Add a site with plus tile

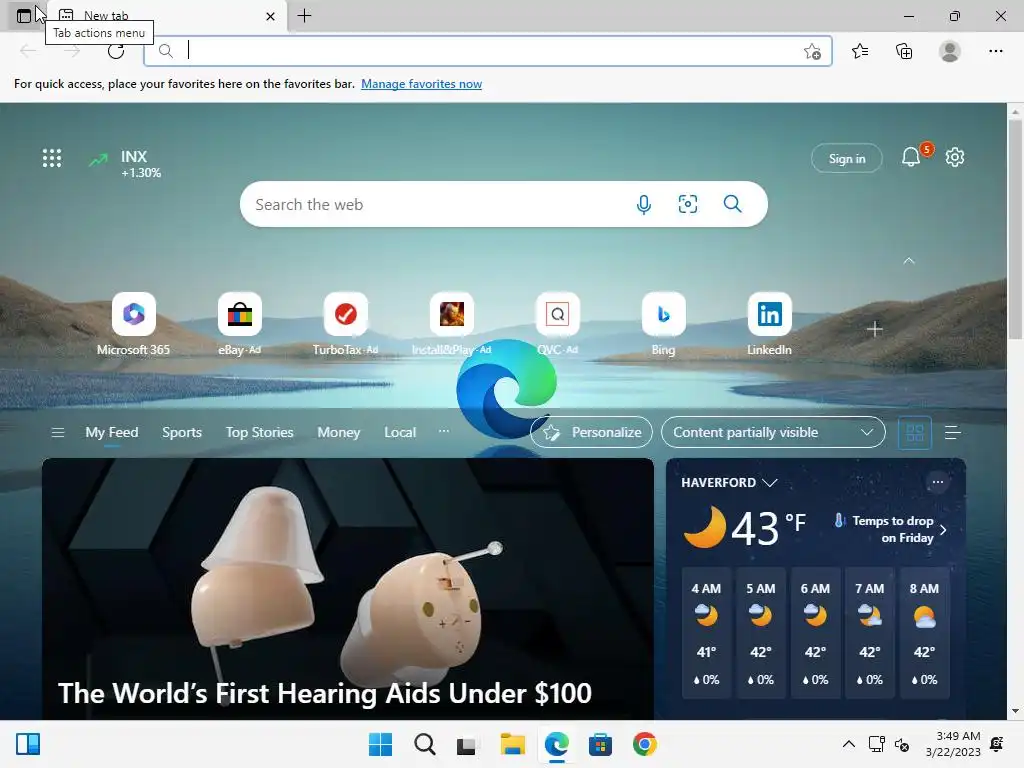(874, 328)
